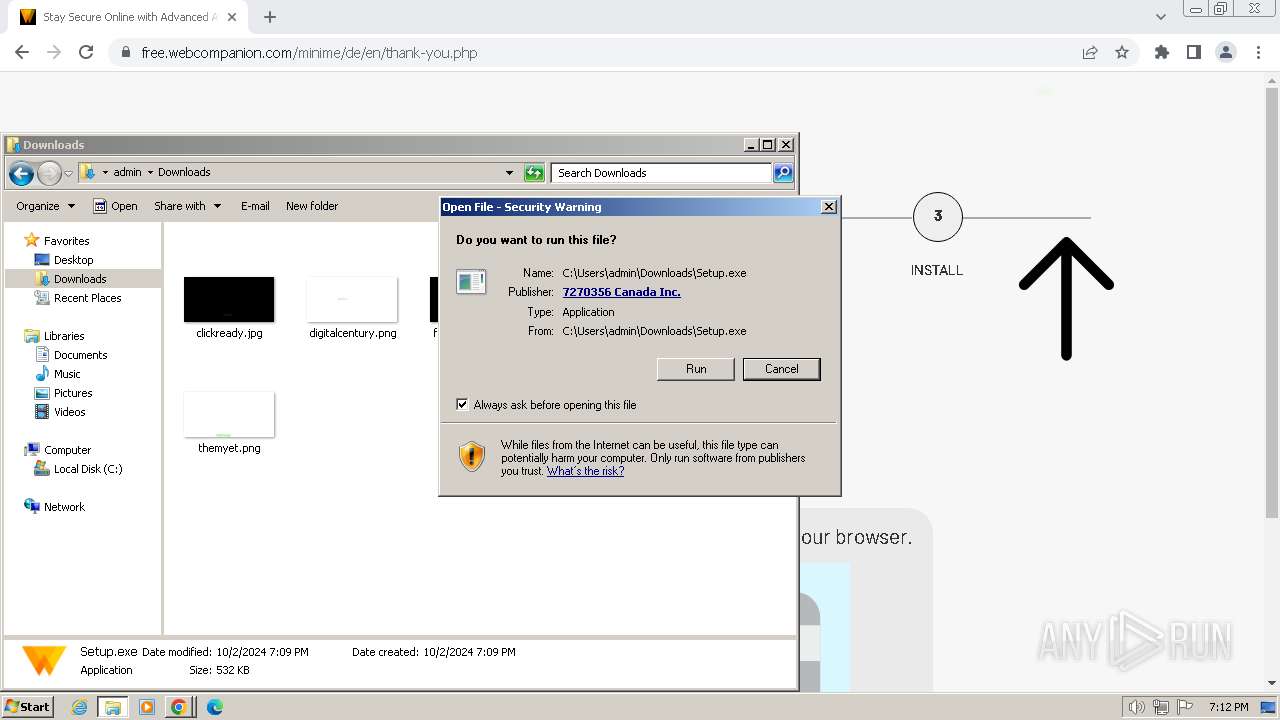The height and width of the screenshot is (720, 1280).
Task: Reload the webcompanion page in Chrome
Action: click(x=86, y=53)
